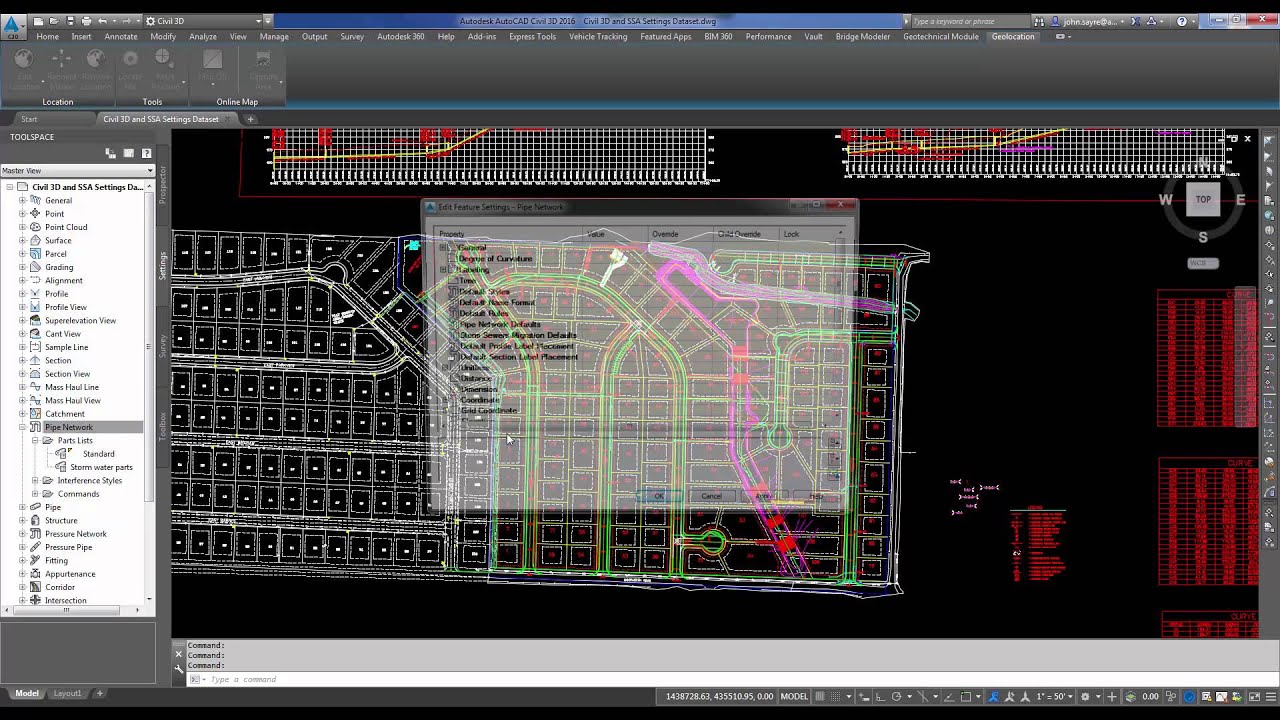Toggle annotation visibility (blue icon) in status bar
Image resolution: width=1280 pixels, height=720 pixels.
[x=993, y=697]
